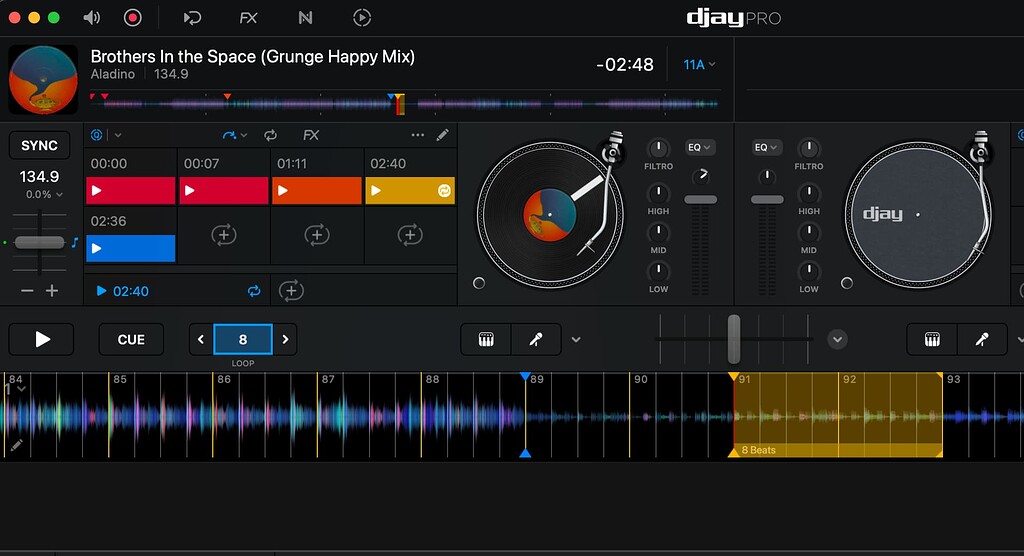Click the microphone icon on deck 1

(536, 339)
